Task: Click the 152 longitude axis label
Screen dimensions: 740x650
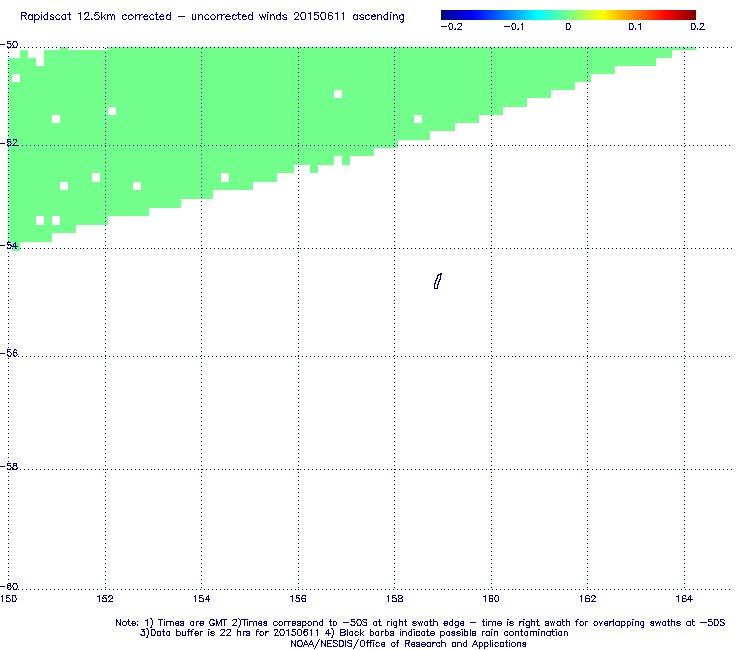Action: [105, 599]
